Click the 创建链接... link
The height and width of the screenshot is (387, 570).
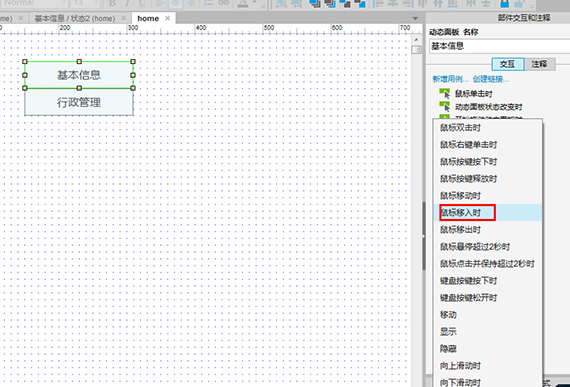[491, 79]
